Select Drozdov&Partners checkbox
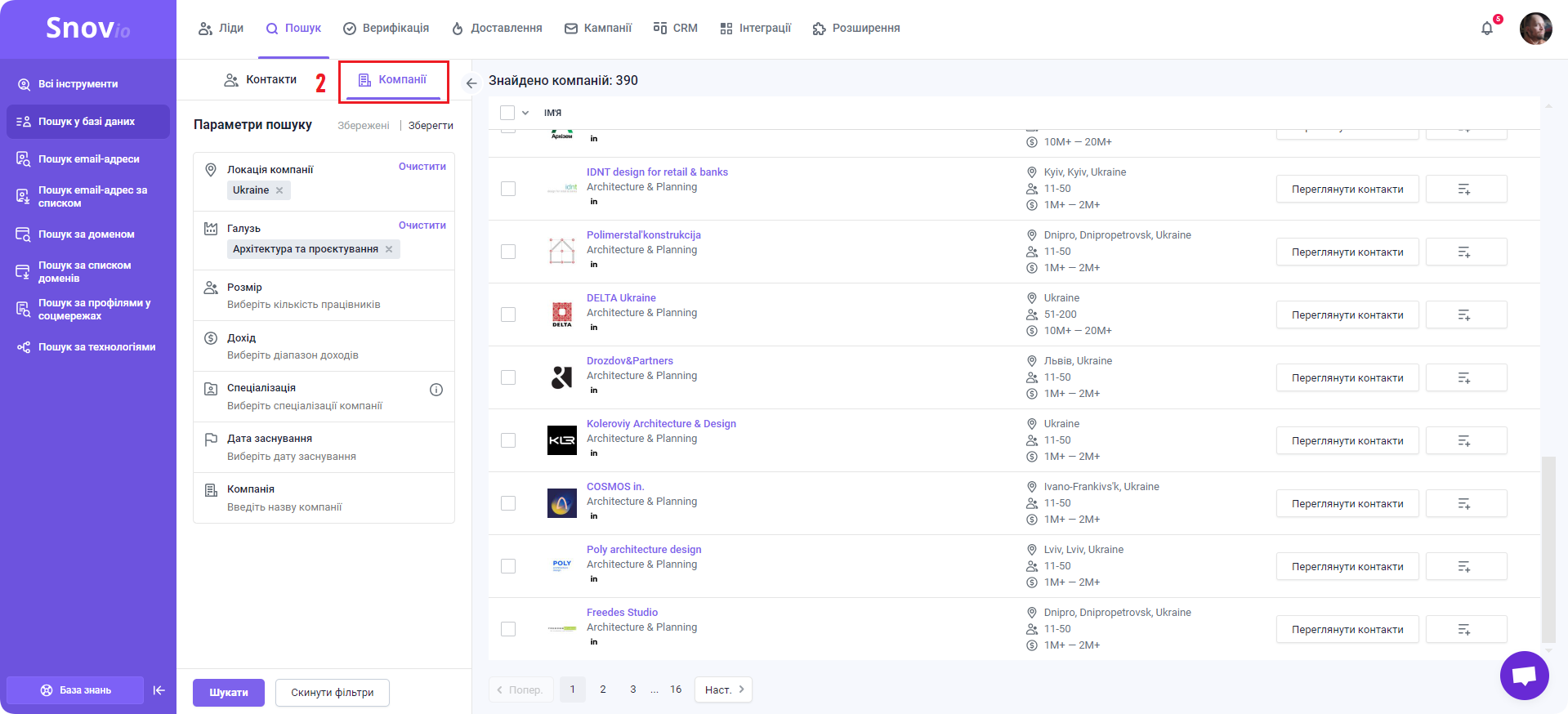This screenshot has width=1568, height=714. click(508, 377)
